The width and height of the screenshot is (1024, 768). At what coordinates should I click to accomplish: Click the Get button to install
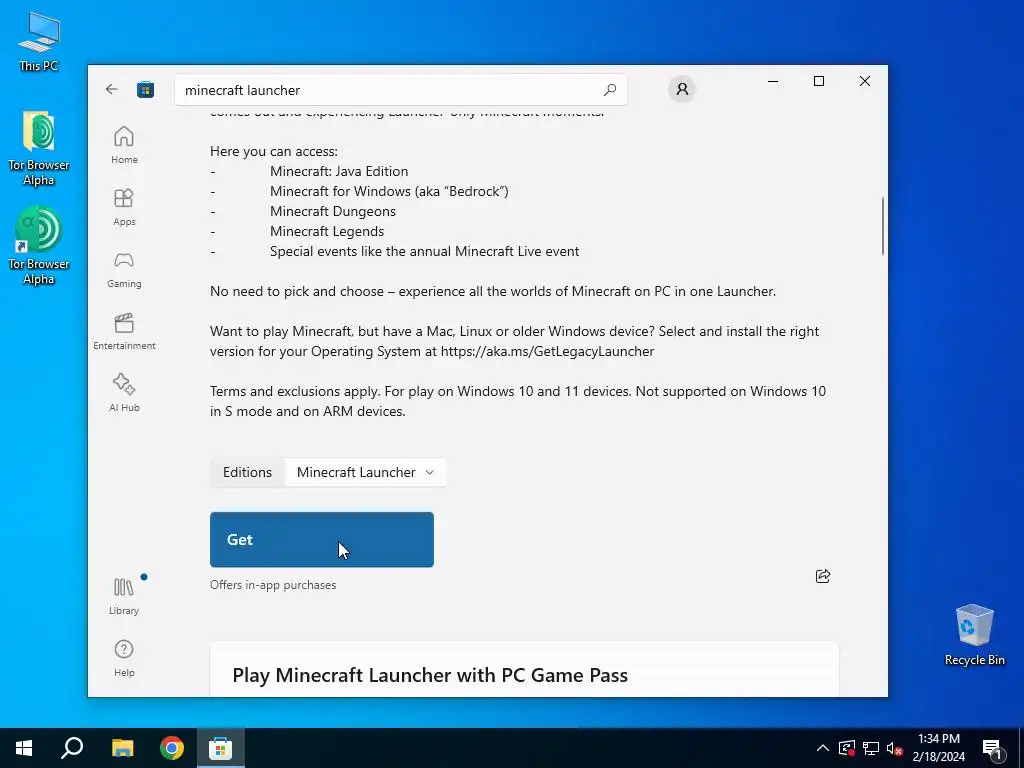[x=322, y=539]
